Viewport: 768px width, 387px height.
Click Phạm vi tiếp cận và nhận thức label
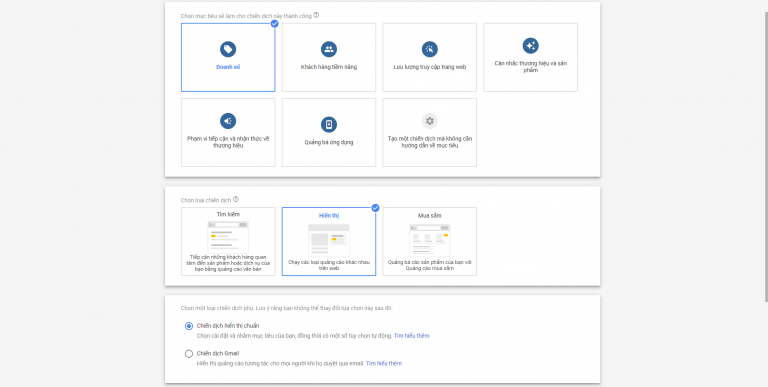point(228,142)
